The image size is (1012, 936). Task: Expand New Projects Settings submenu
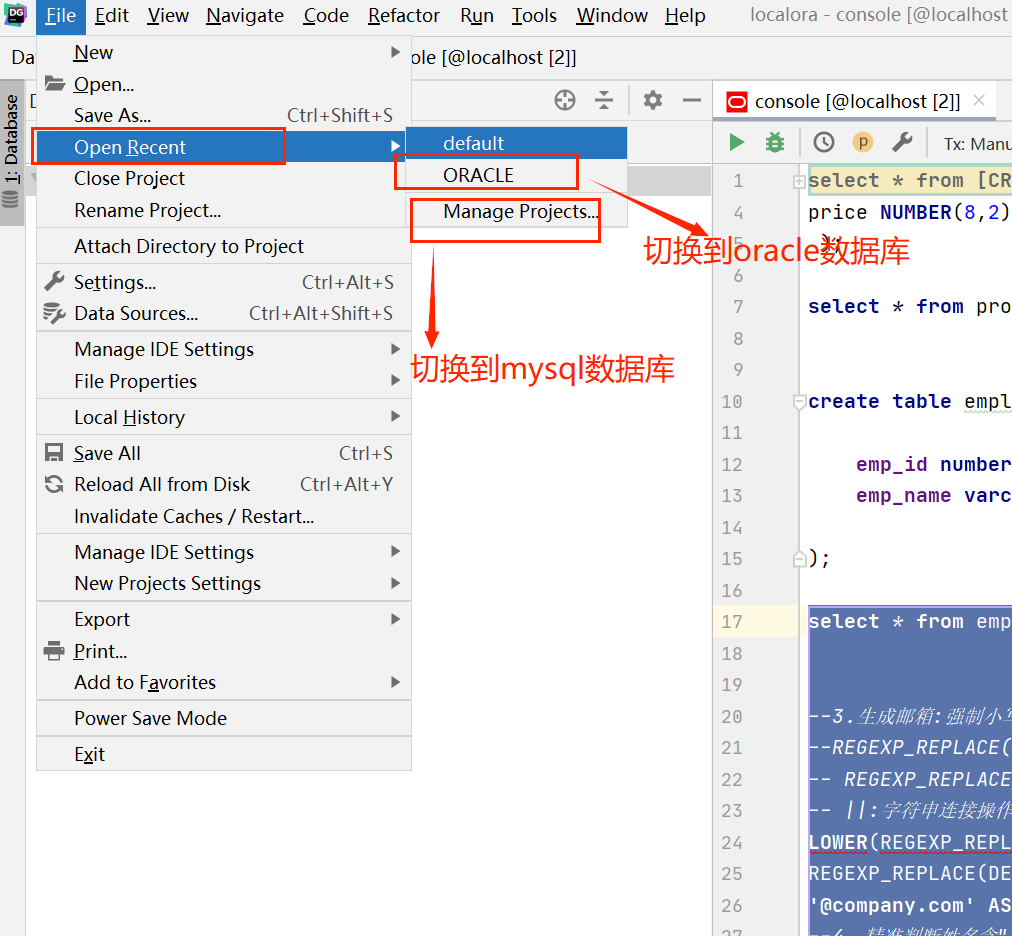point(223,584)
